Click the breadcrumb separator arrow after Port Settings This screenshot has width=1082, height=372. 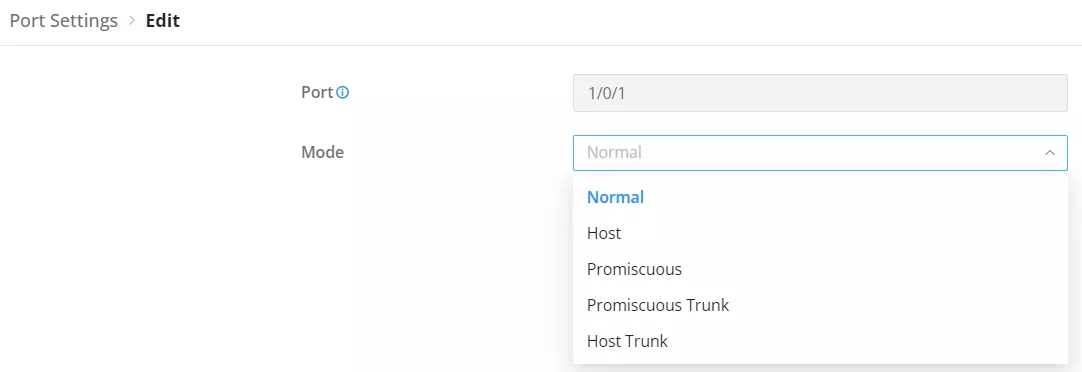coord(132,21)
